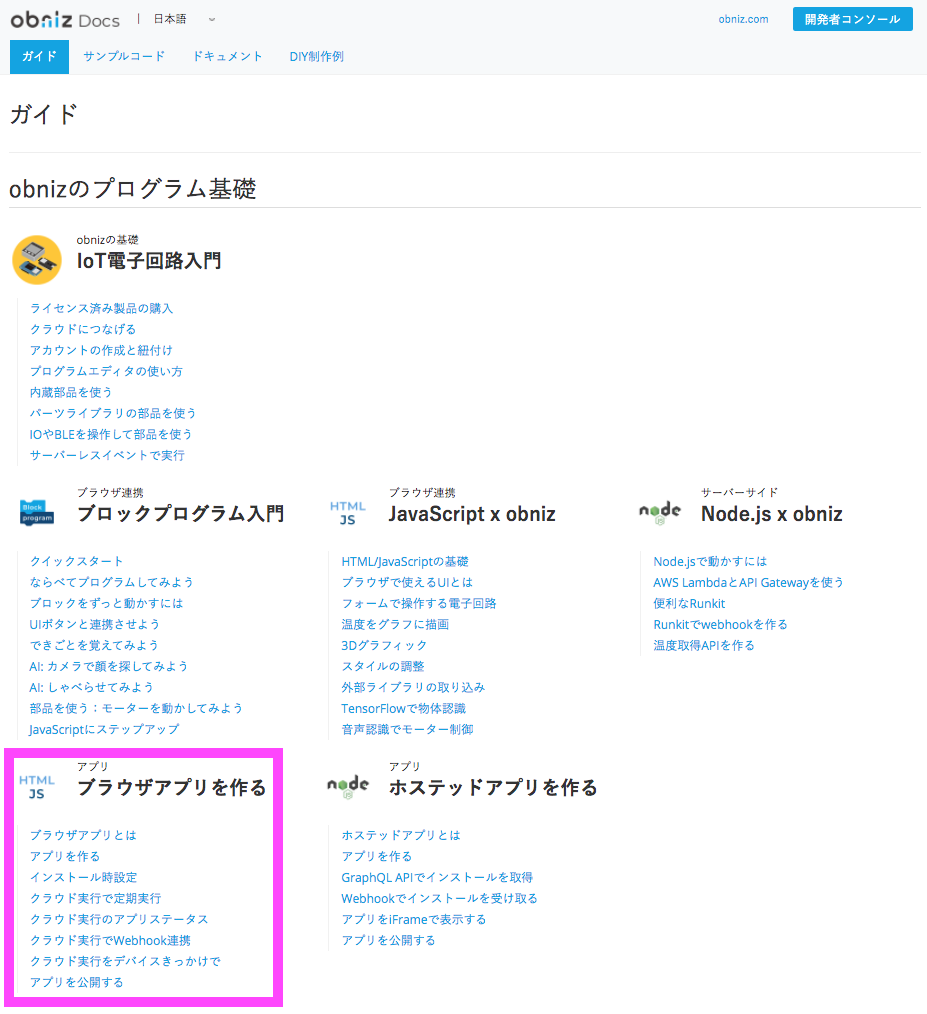The height and width of the screenshot is (1014, 927).
Task: Click the language dropdown chevron arrow
Action: (x=212, y=20)
